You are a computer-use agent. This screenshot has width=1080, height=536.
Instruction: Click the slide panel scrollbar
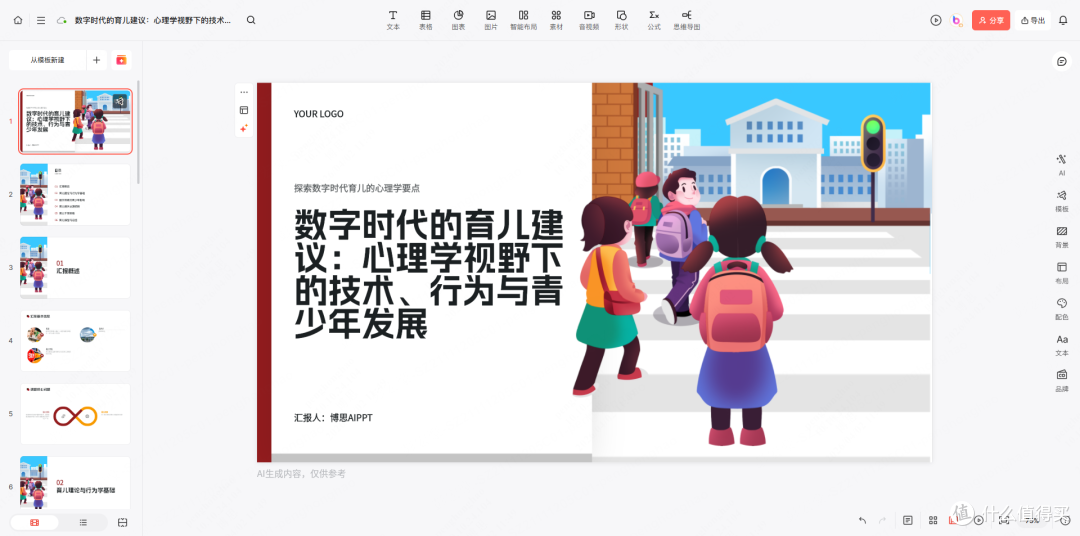pyautogui.click(x=138, y=132)
